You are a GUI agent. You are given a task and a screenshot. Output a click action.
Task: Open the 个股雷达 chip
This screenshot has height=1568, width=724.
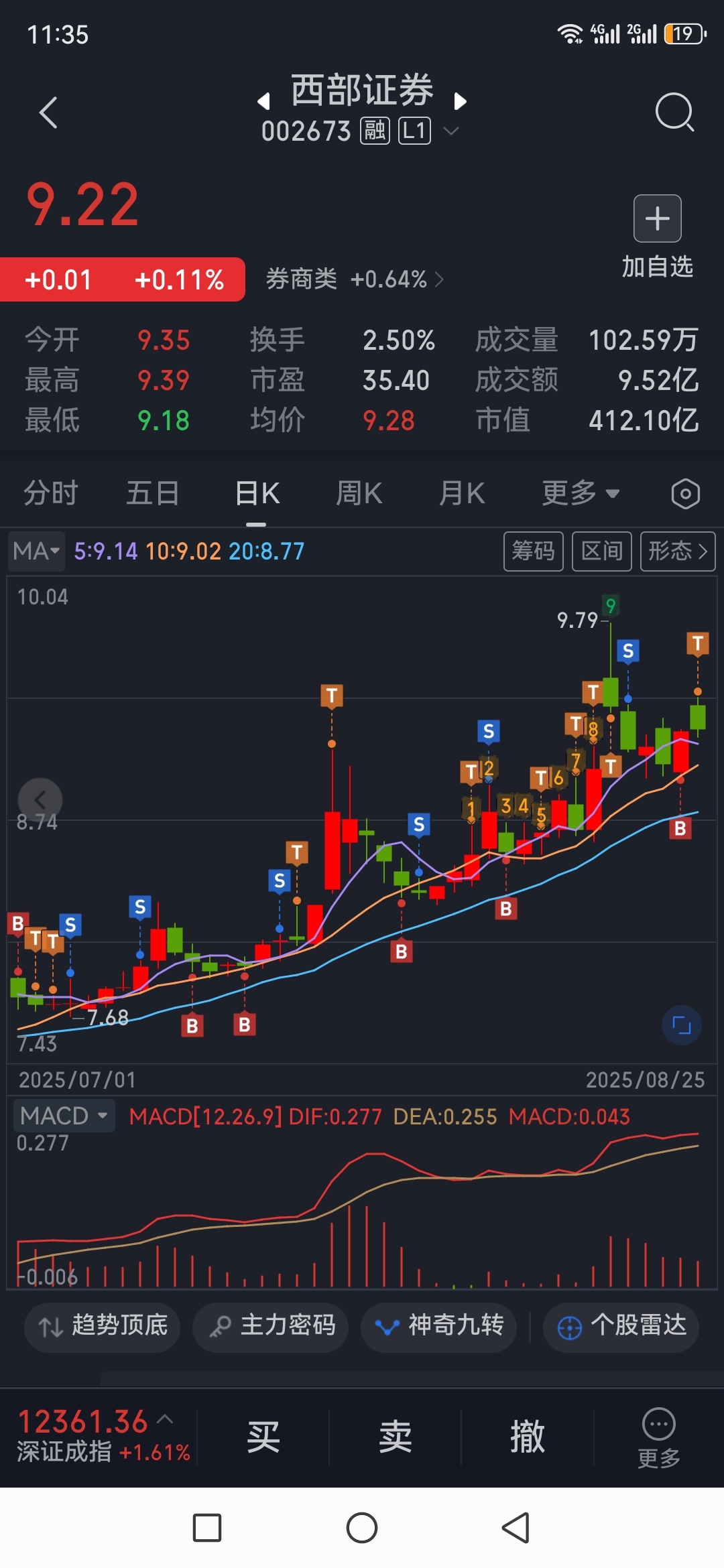pos(621,1327)
